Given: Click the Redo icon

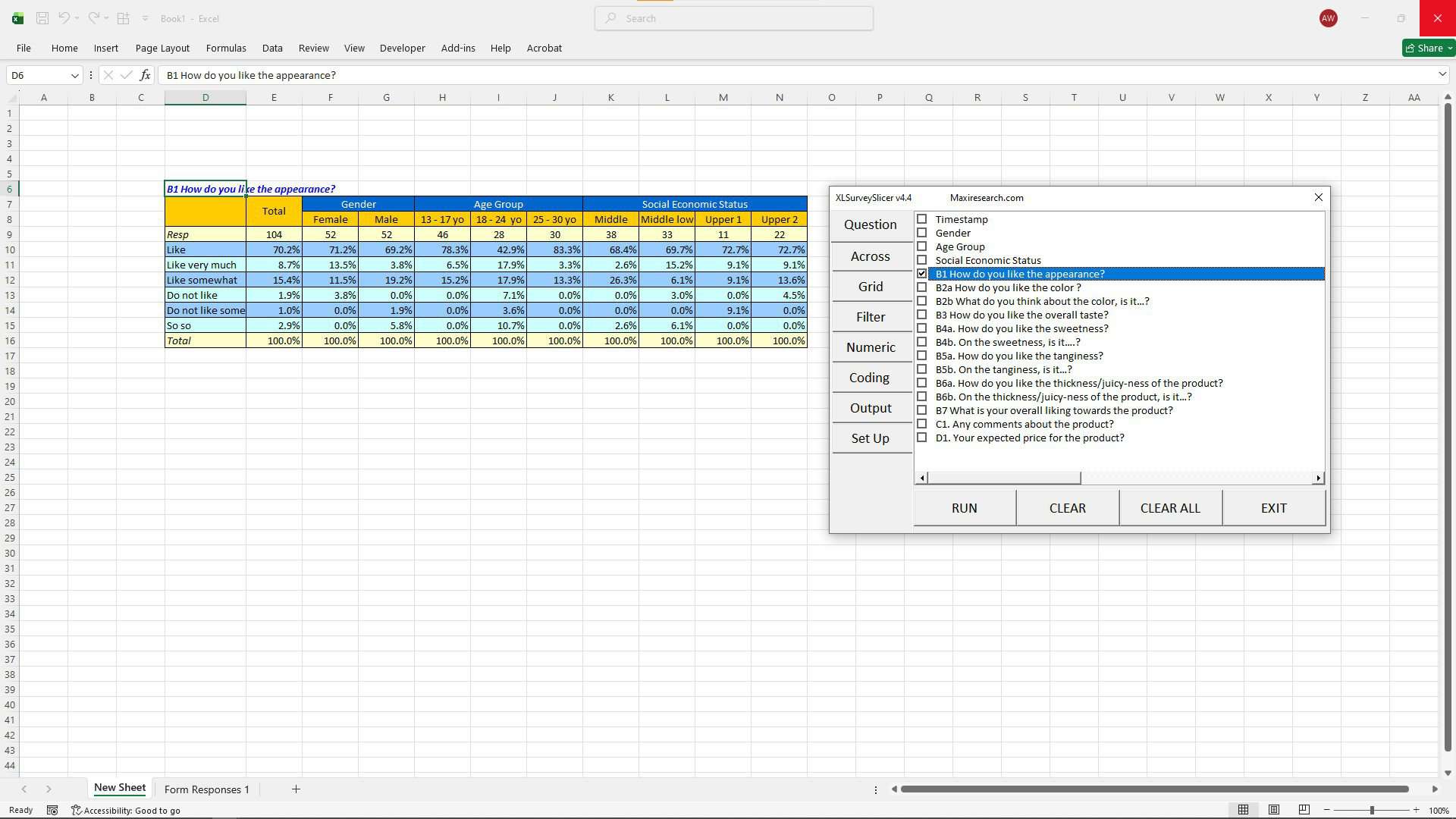Looking at the screenshot, I should pyautogui.click(x=93, y=18).
